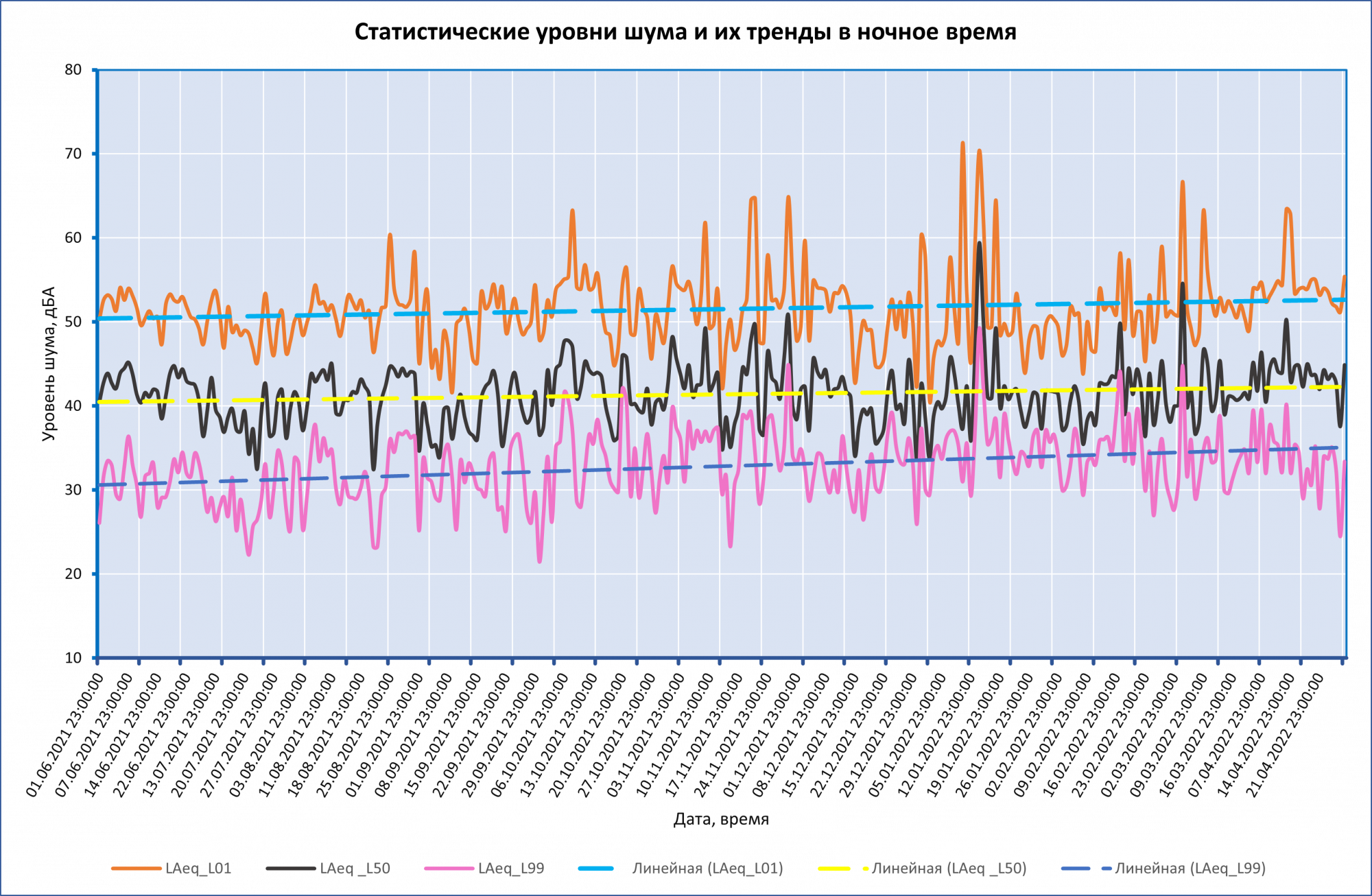The image size is (1372, 896).
Task: Click the y-axis value 60
Action: (73, 238)
